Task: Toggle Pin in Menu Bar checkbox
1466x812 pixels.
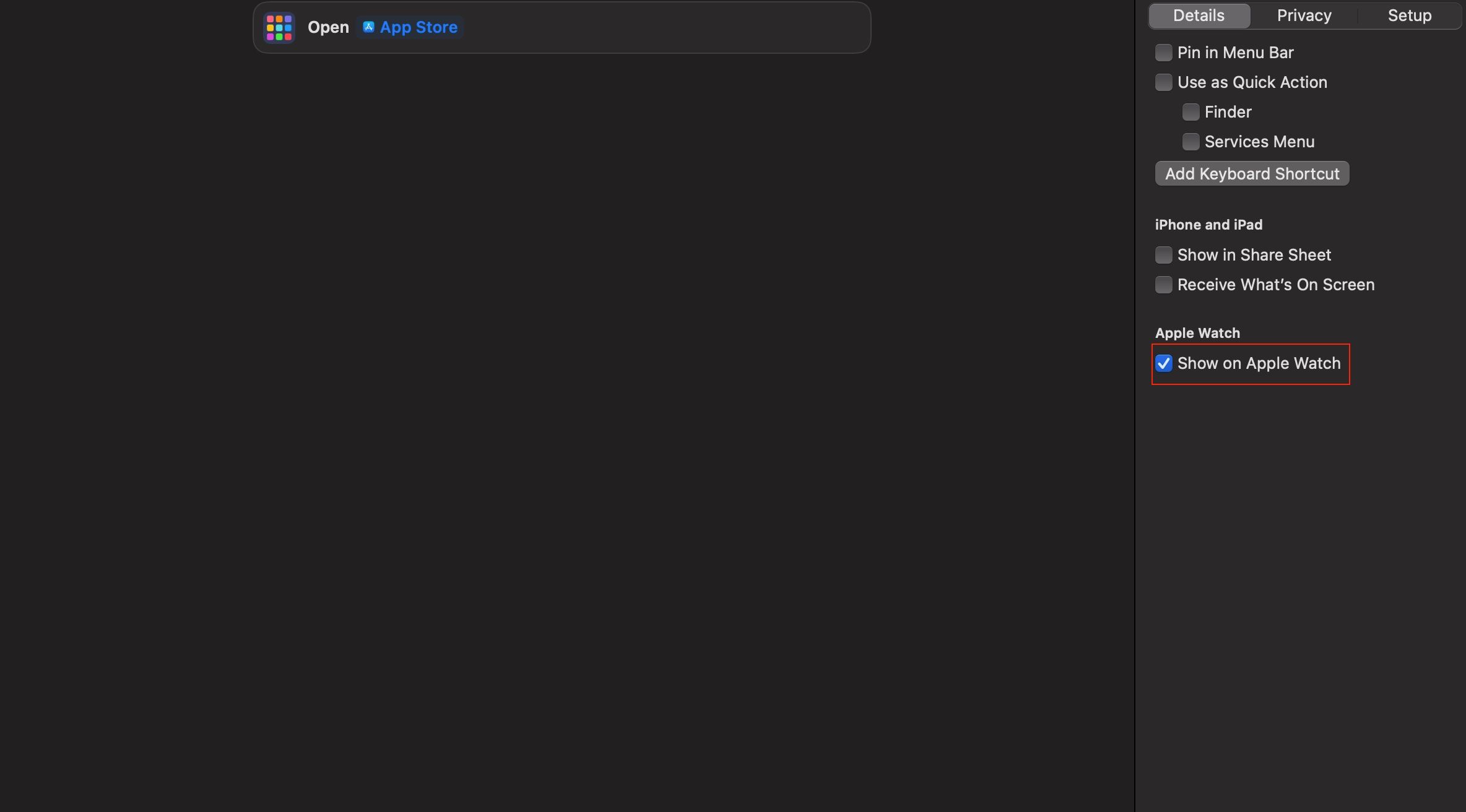Action: point(1163,52)
